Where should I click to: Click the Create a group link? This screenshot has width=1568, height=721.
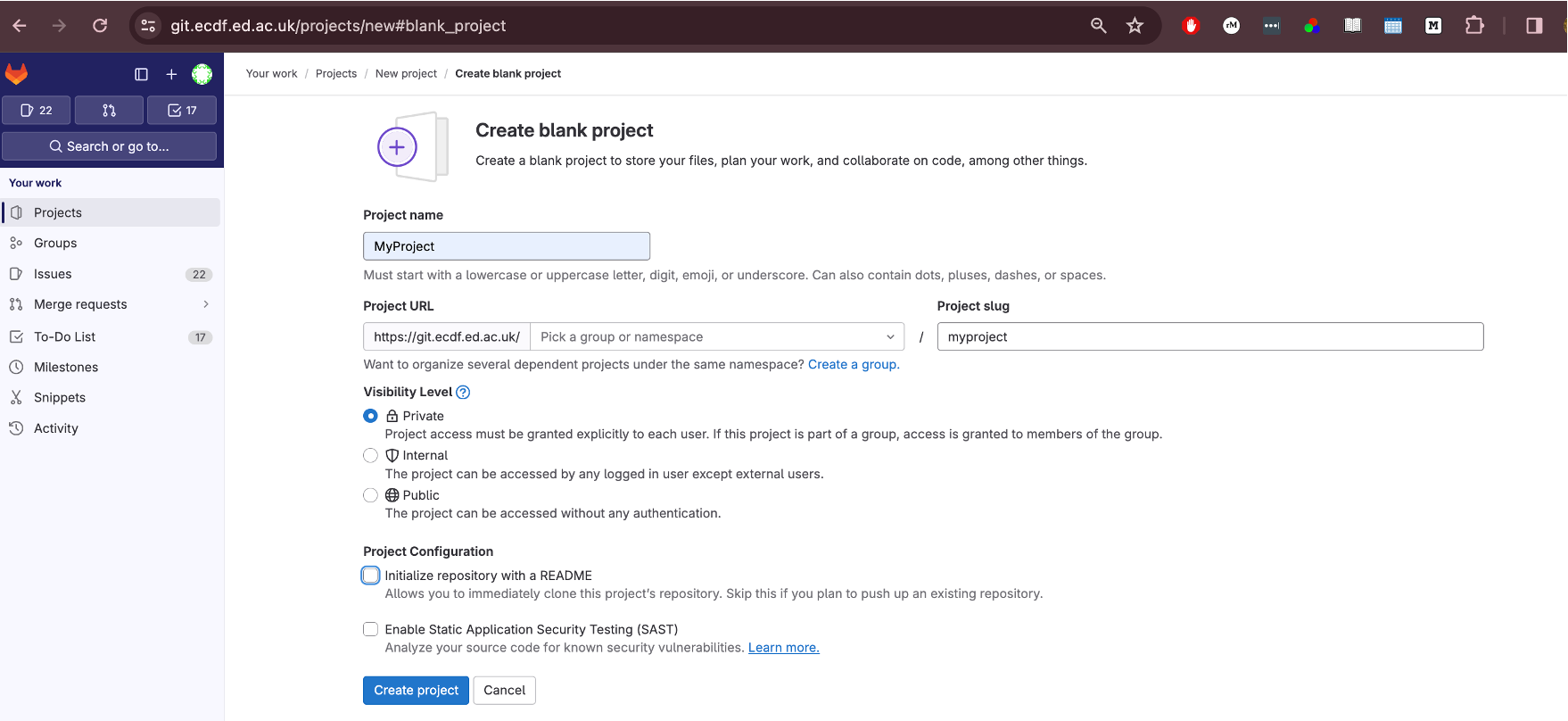click(x=854, y=364)
